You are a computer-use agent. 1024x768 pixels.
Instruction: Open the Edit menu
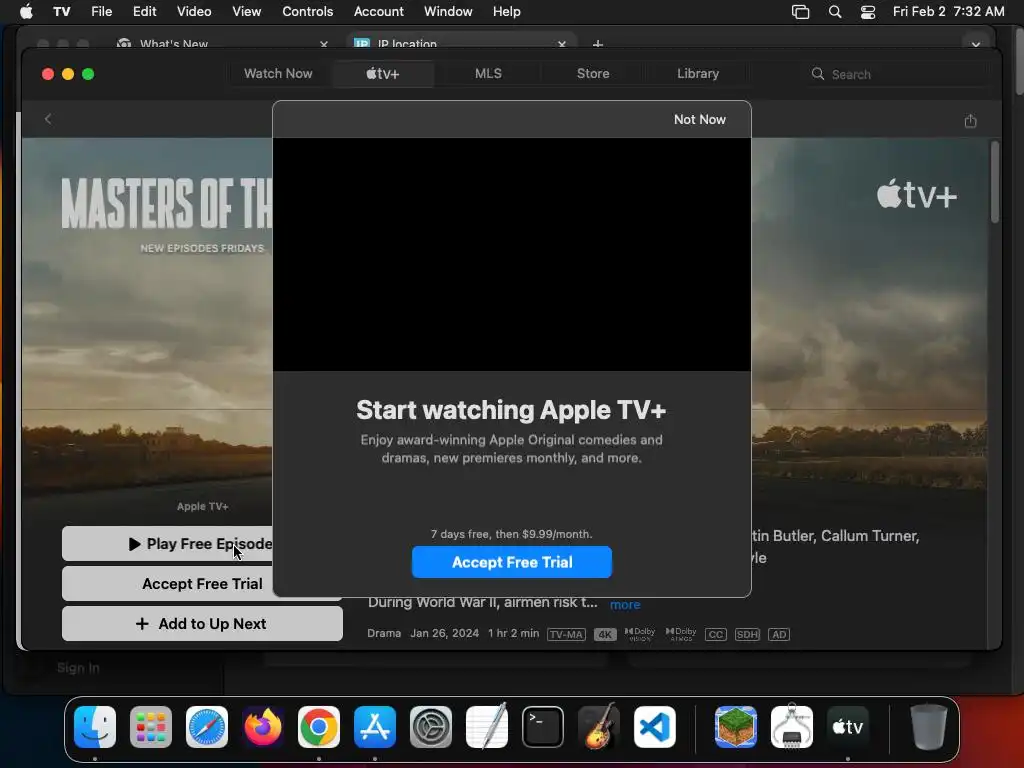[144, 12]
